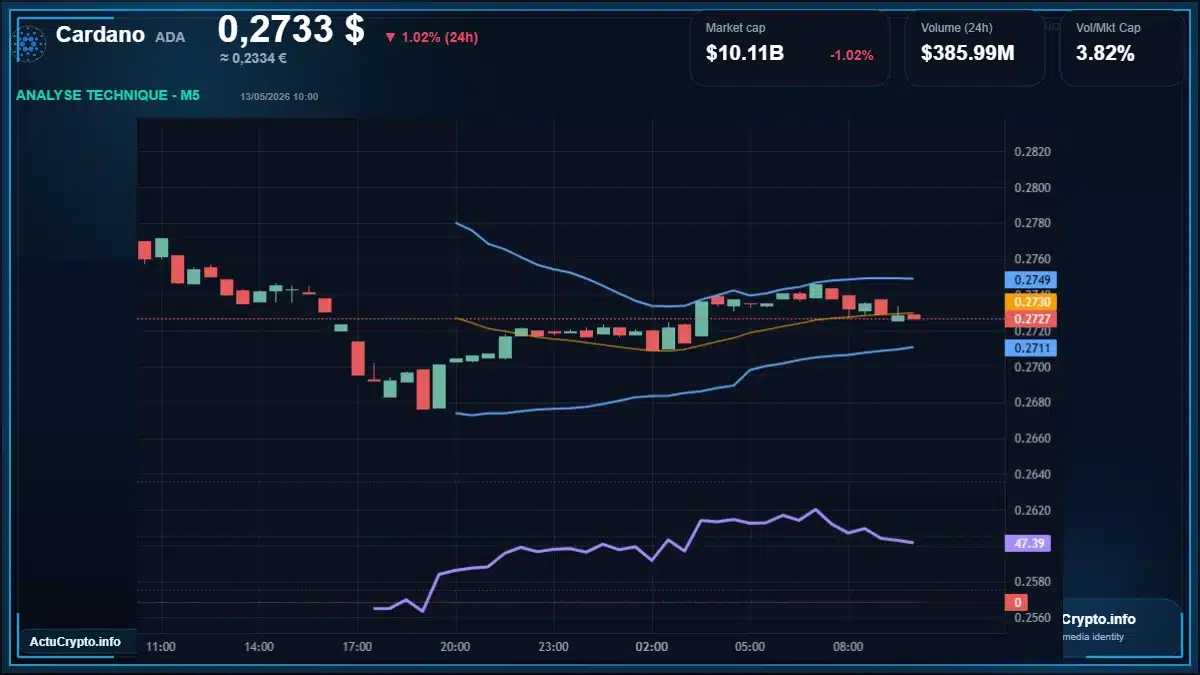This screenshot has height=675, width=1200.
Task: Click the 02:00 time axis label
Action: tap(652, 647)
